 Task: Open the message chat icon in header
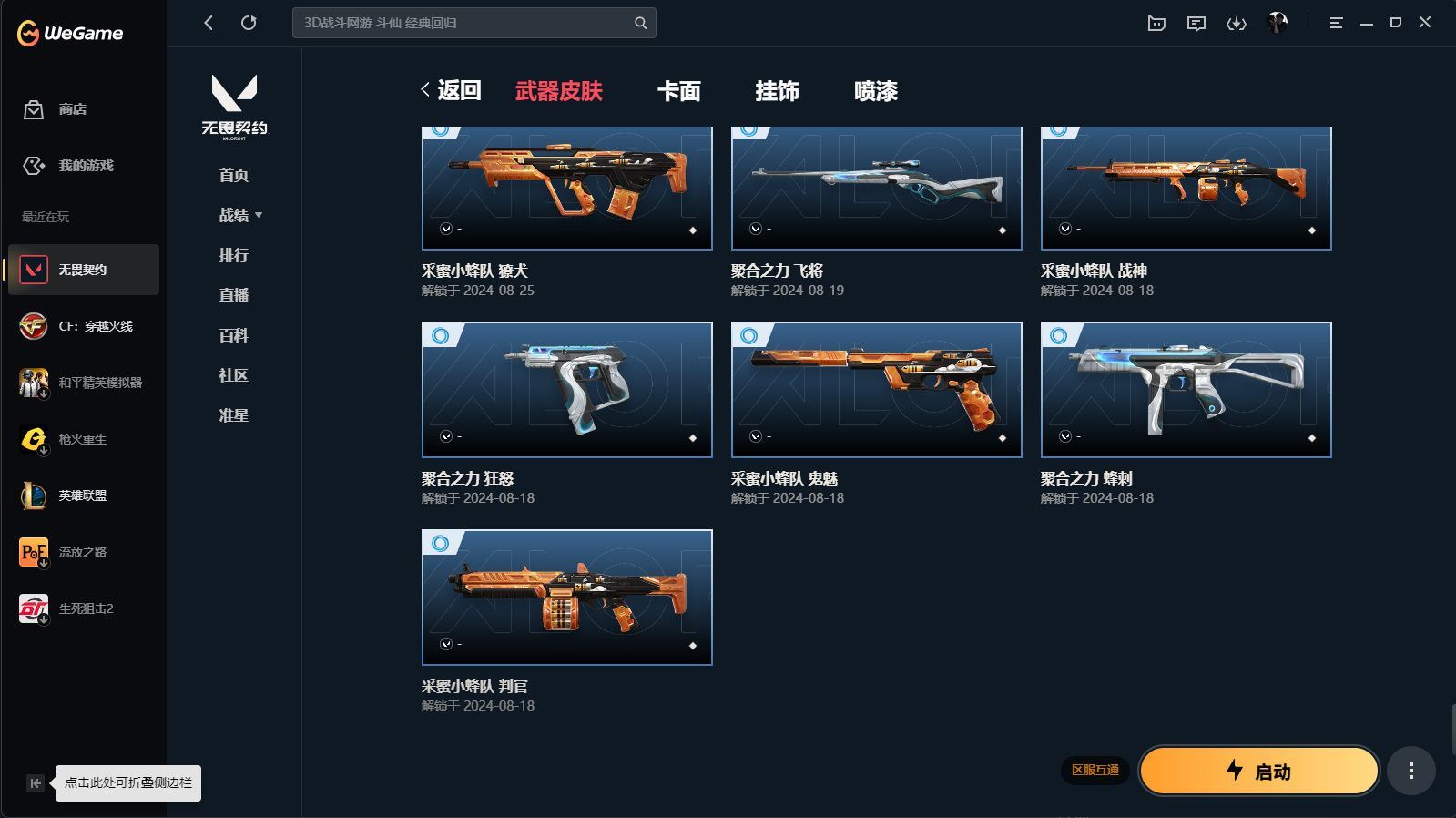point(1196,24)
